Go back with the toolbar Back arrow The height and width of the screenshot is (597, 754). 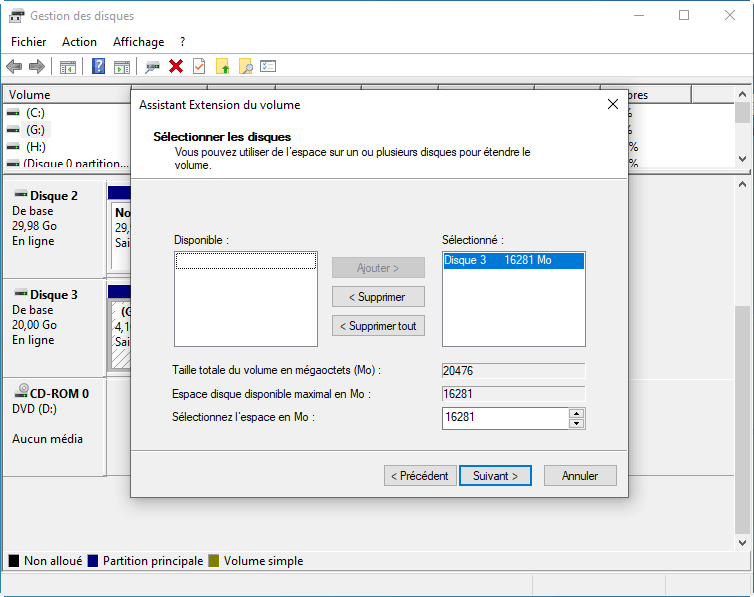(14, 66)
